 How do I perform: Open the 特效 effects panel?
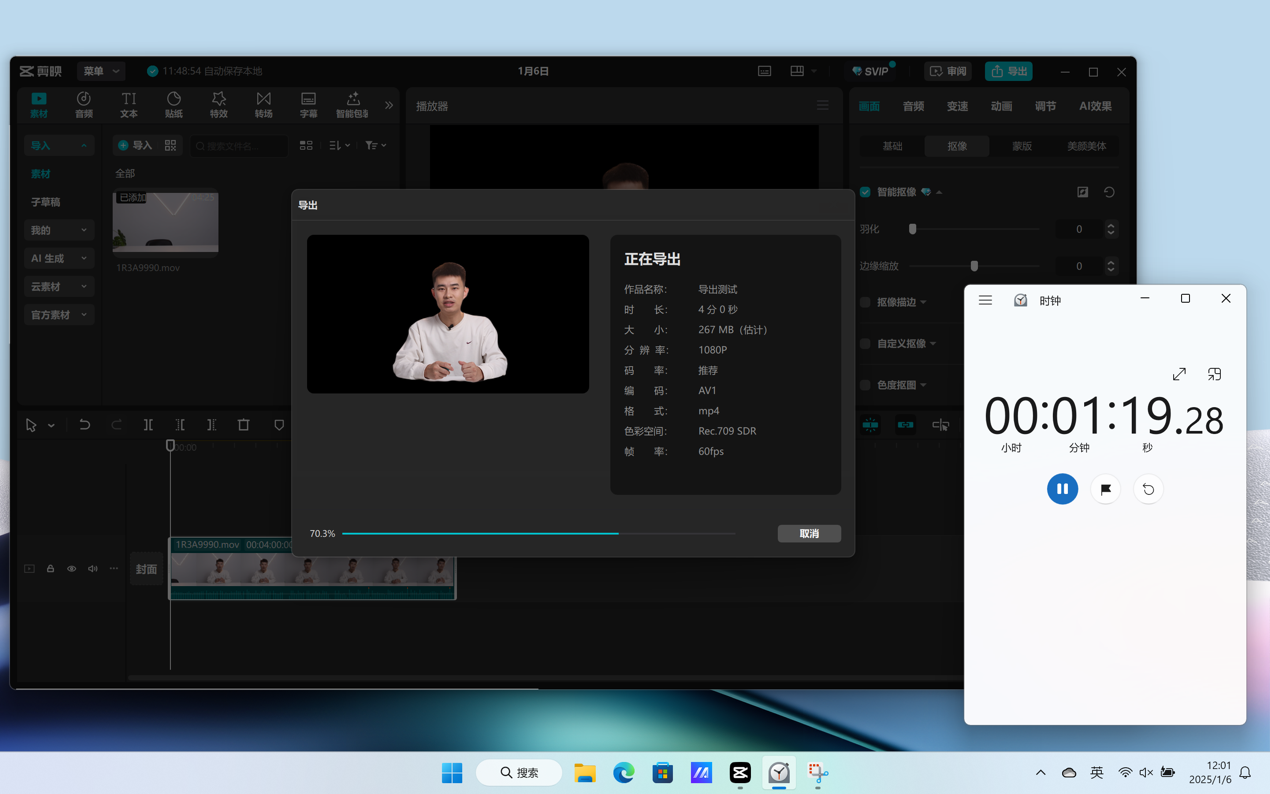coord(218,104)
